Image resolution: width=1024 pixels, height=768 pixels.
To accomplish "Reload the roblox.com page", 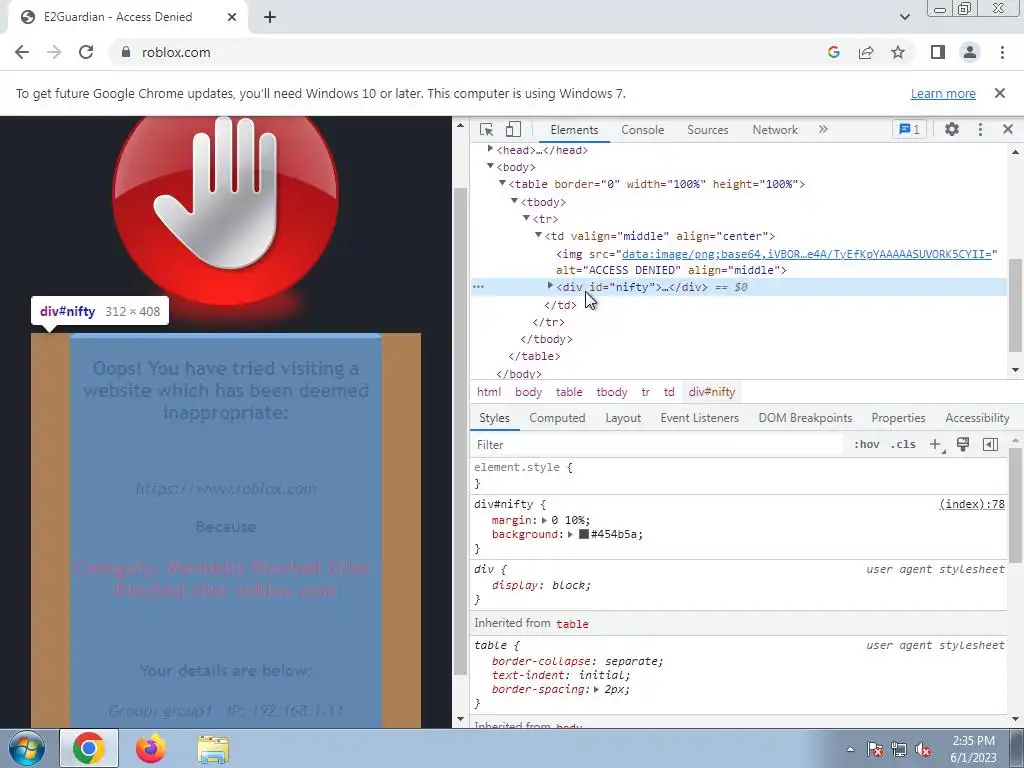I will pyautogui.click(x=86, y=52).
